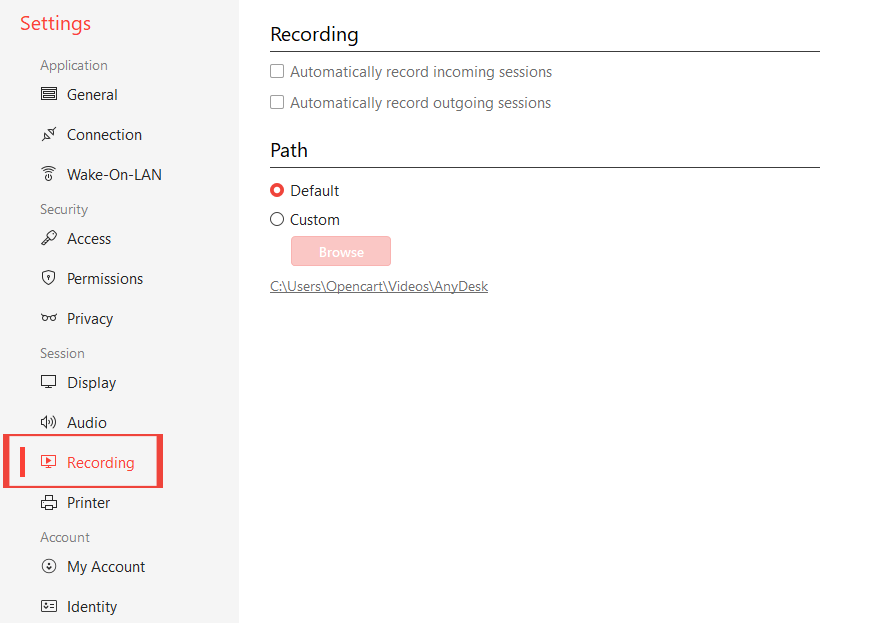This screenshot has height=623, width=891.
Task: Click the Display monitor icon
Action: (49, 383)
